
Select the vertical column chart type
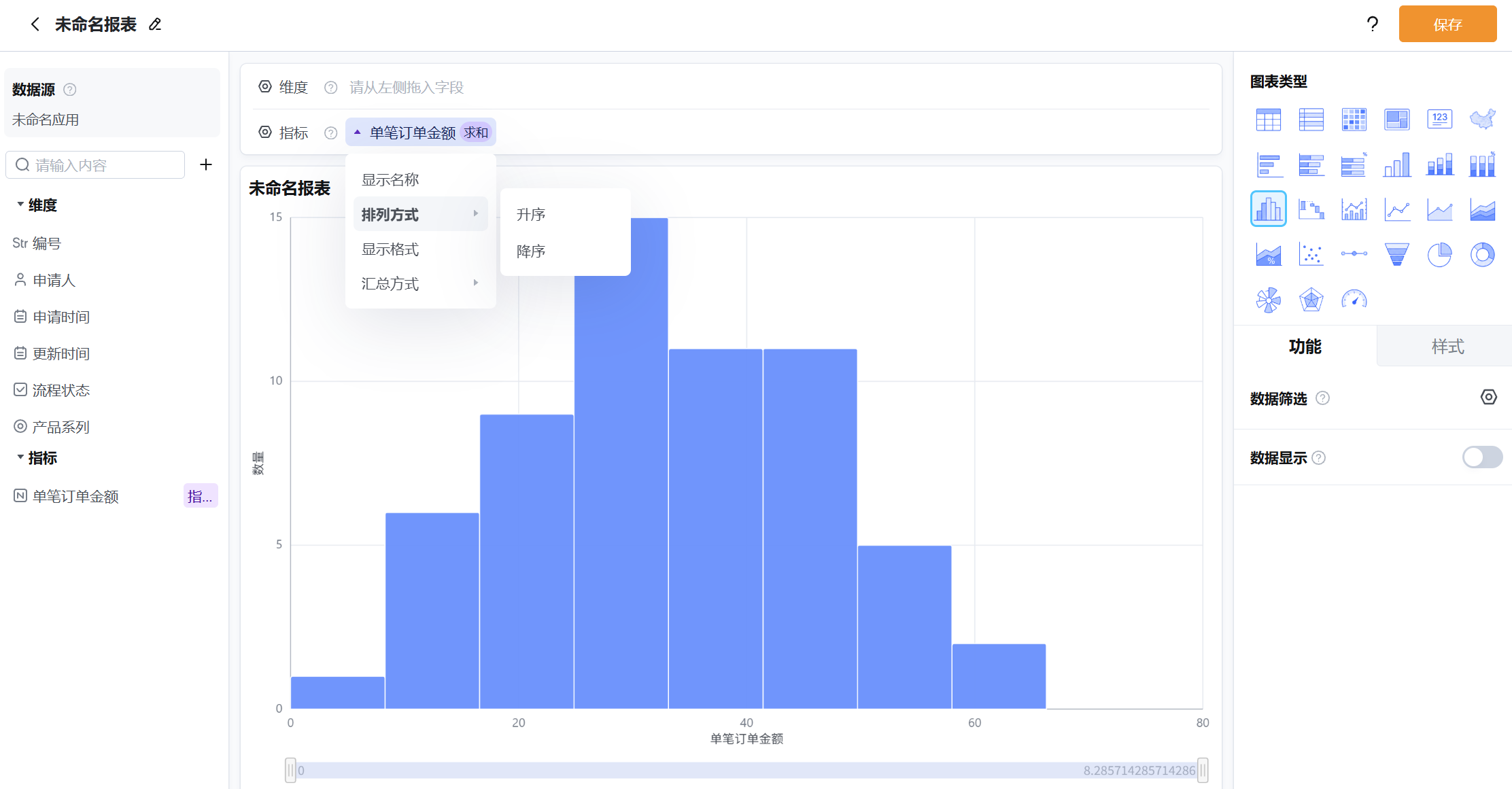tap(1396, 164)
